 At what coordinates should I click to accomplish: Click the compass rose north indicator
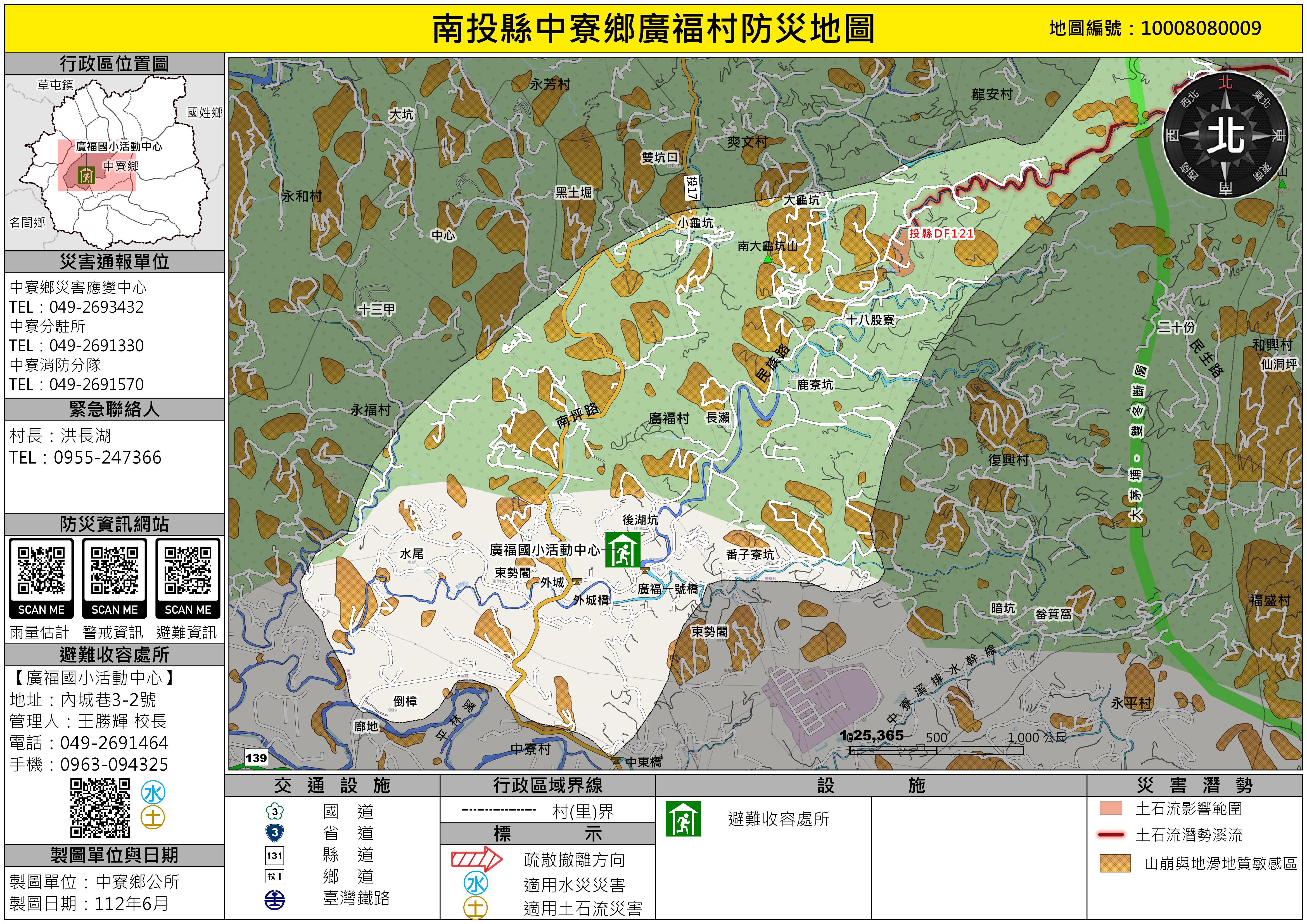click(x=1226, y=135)
